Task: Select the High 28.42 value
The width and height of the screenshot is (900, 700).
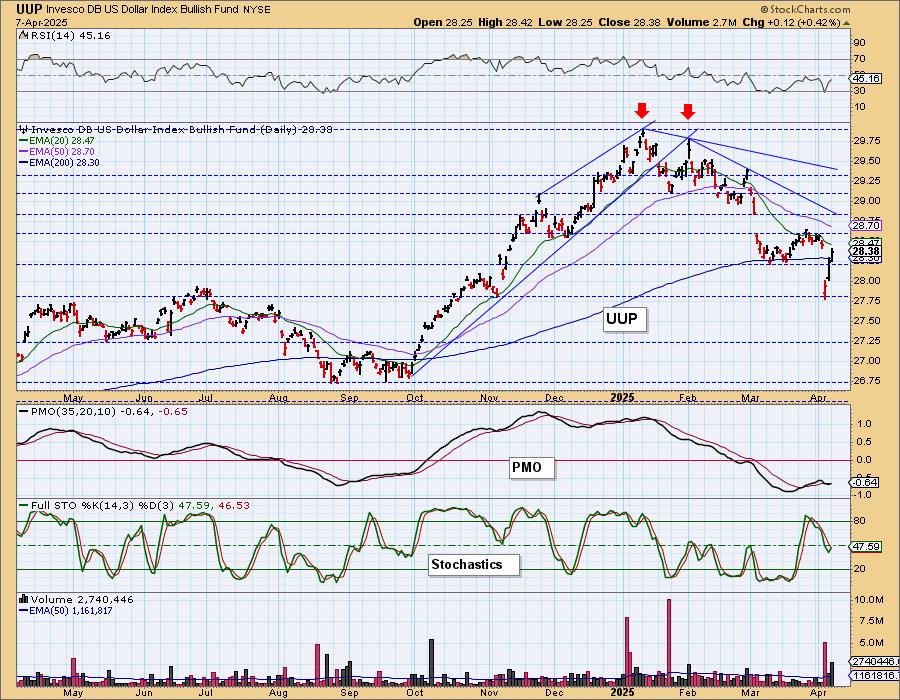Action: coord(505,22)
